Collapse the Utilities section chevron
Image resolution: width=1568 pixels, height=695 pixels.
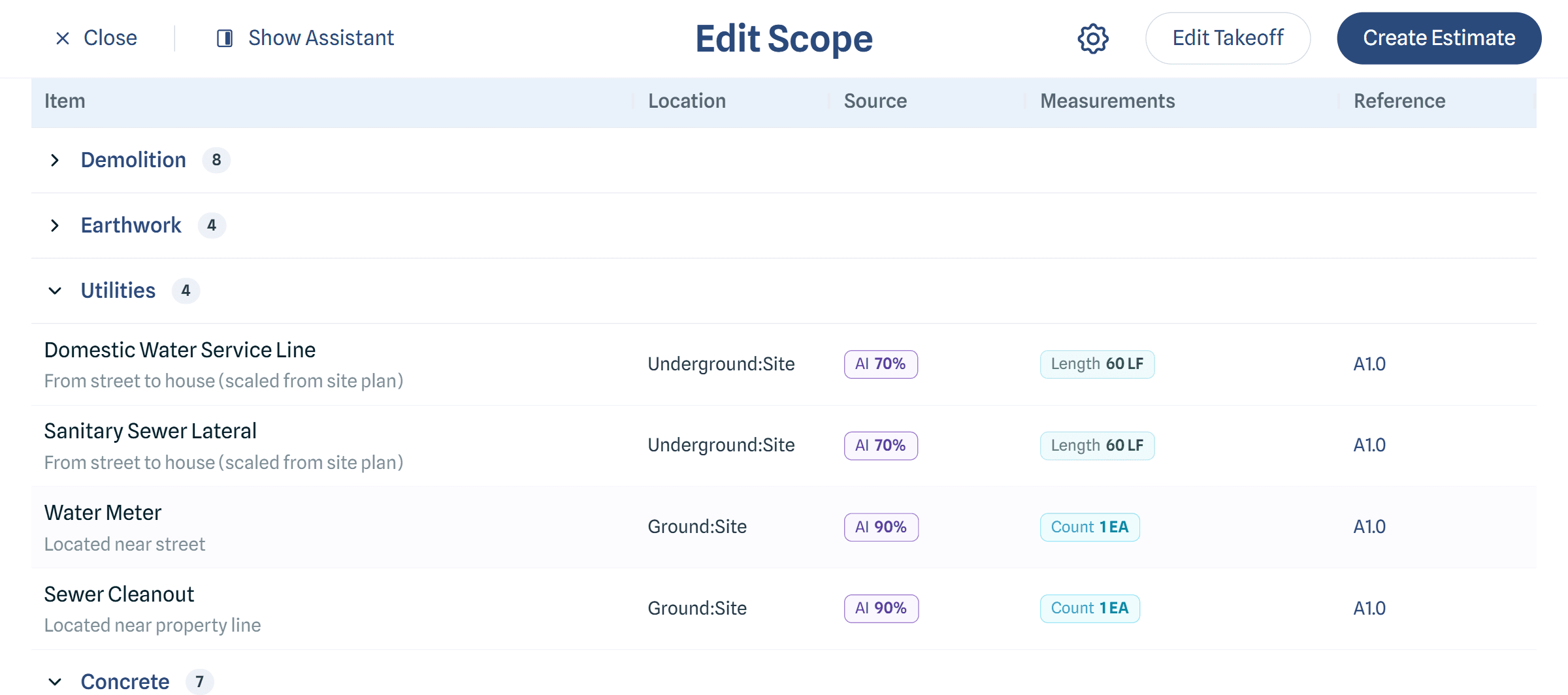(x=55, y=291)
